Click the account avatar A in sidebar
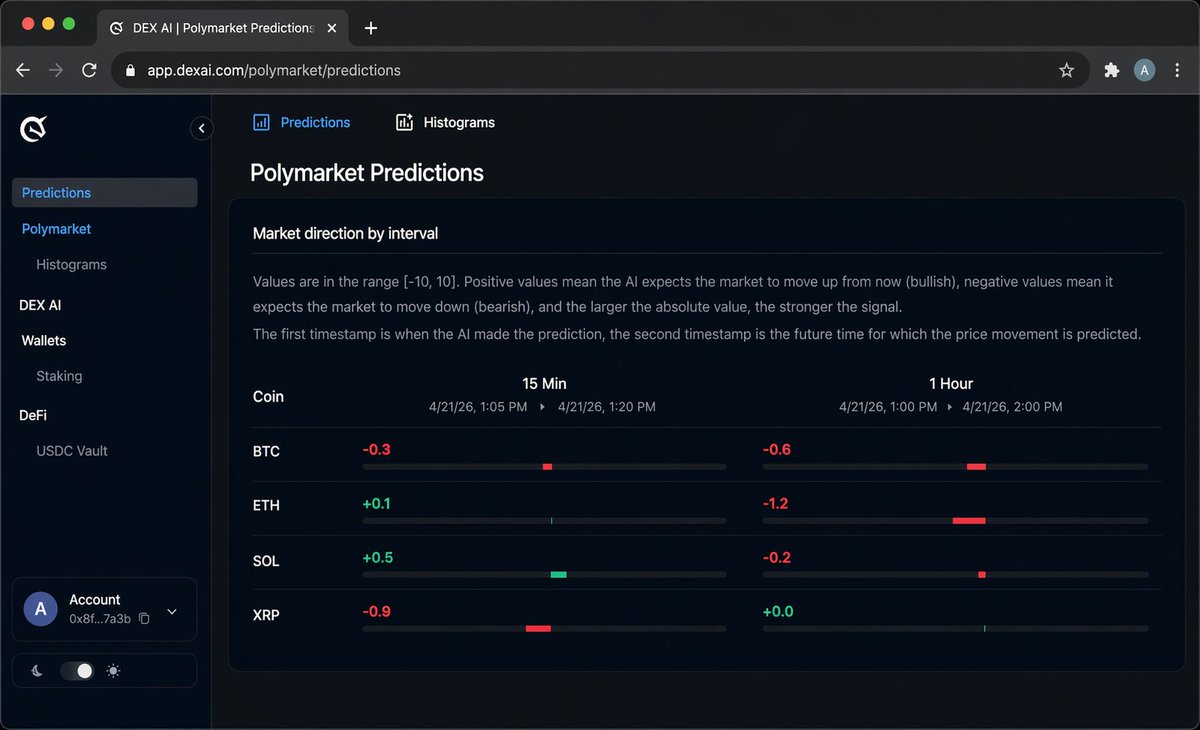This screenshot has width=1200, height=730. tap(40, 609)
